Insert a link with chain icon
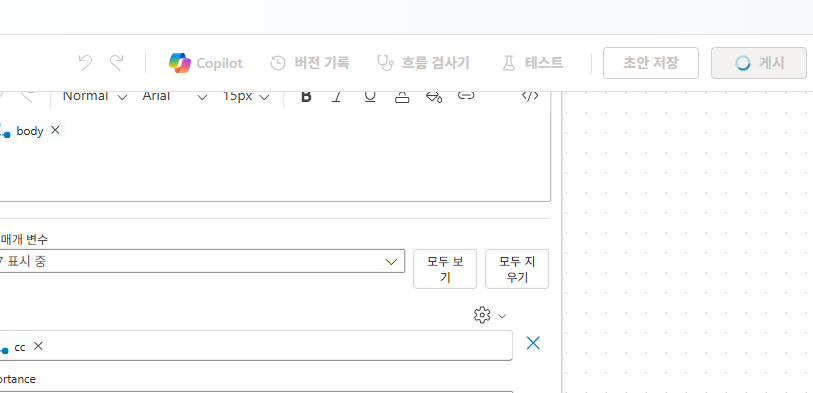Screen dimensions: 813x393 click(x=466, y=95)
